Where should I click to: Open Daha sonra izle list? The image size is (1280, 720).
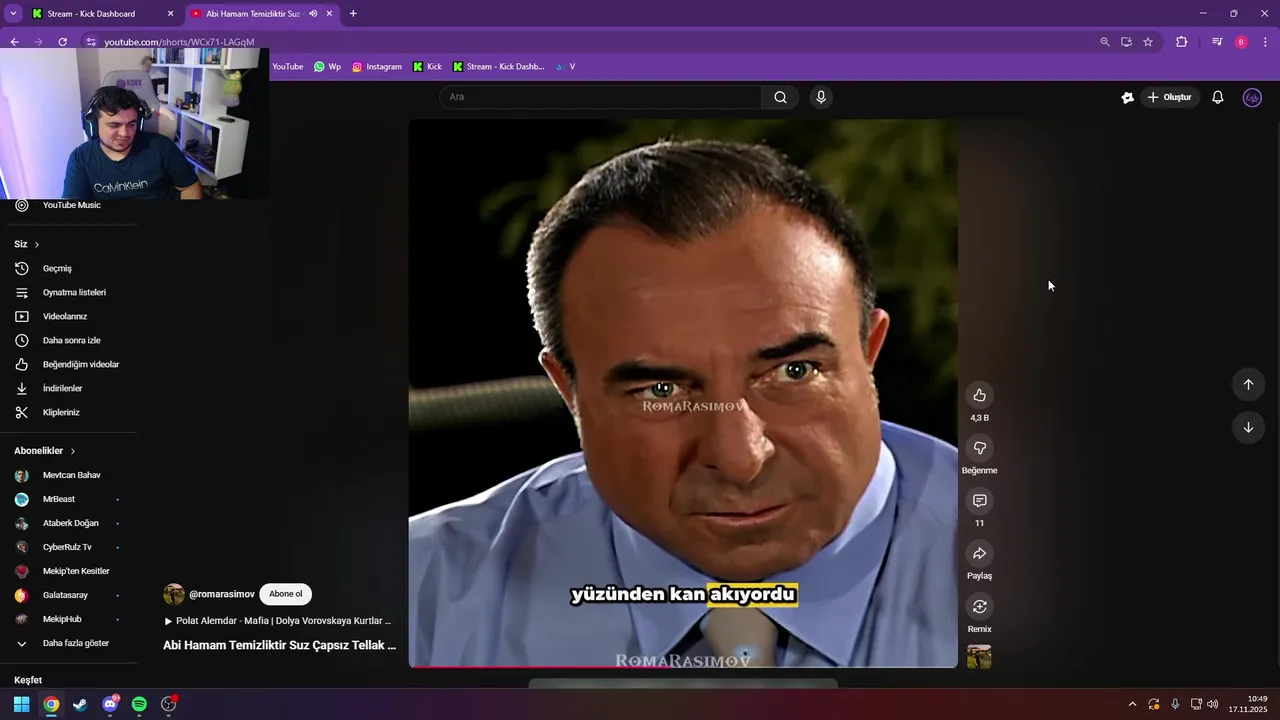pyautogui.click(x=70, y=340)
